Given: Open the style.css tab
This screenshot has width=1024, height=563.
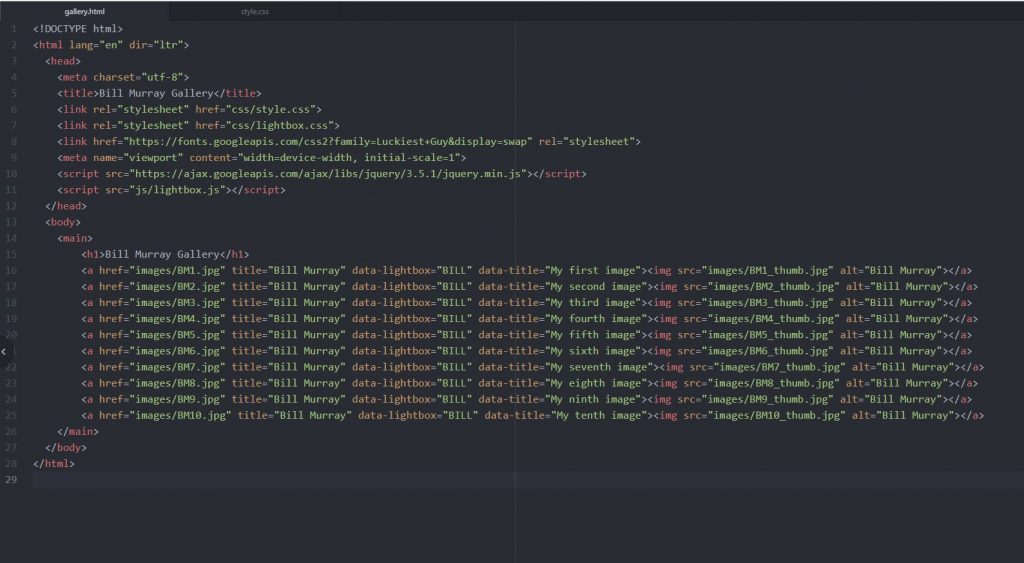Looking at the screenshot, I should 255,12.
